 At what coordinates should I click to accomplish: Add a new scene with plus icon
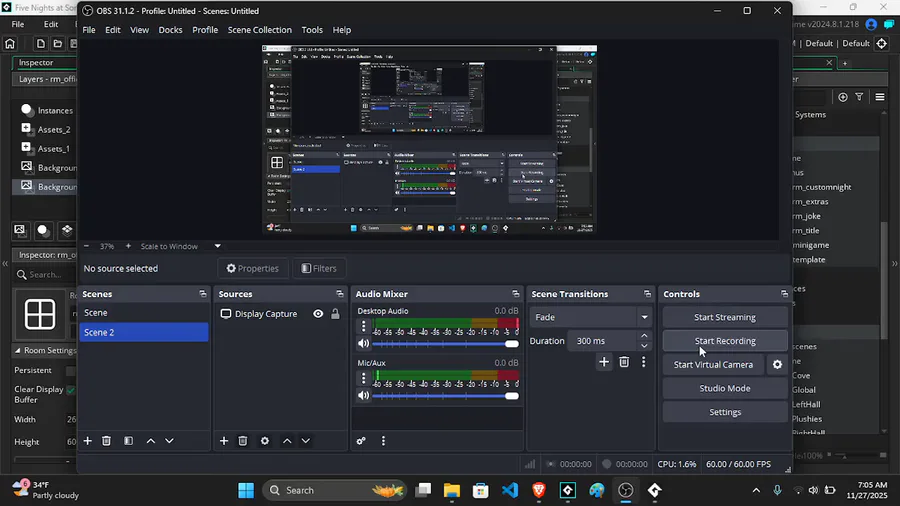87,441
